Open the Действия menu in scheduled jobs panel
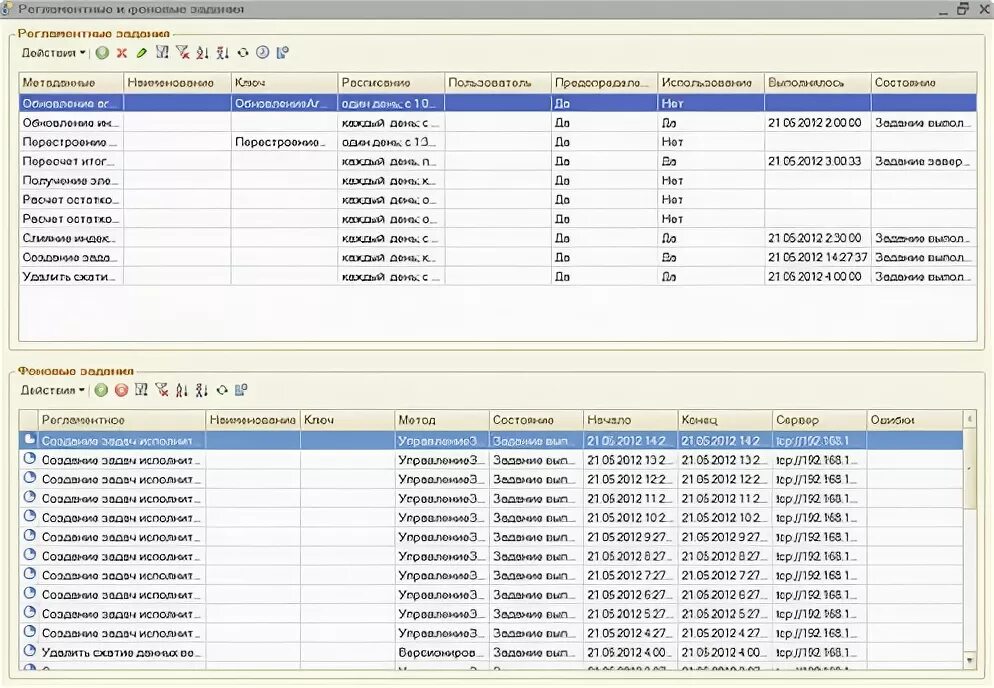994x688 pixels. 53,53
